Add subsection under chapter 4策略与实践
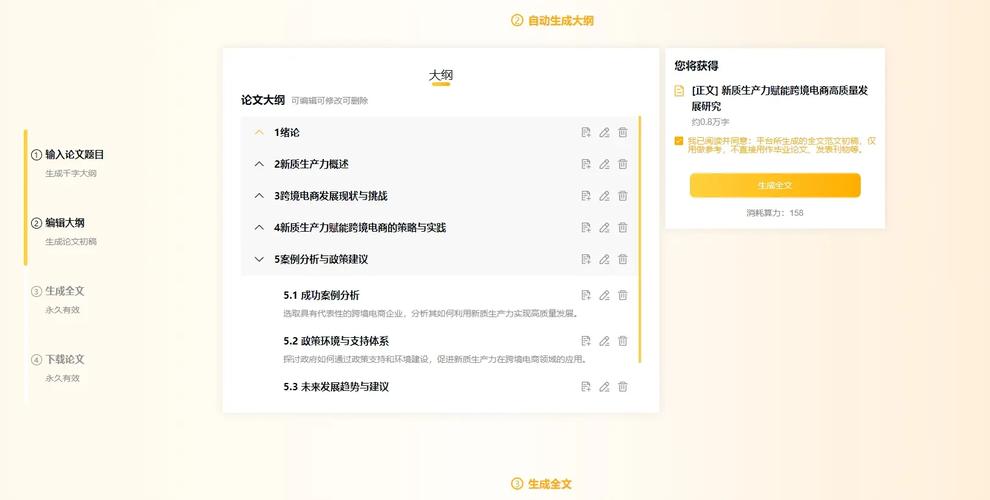990x500 pixels. point(586,227)
